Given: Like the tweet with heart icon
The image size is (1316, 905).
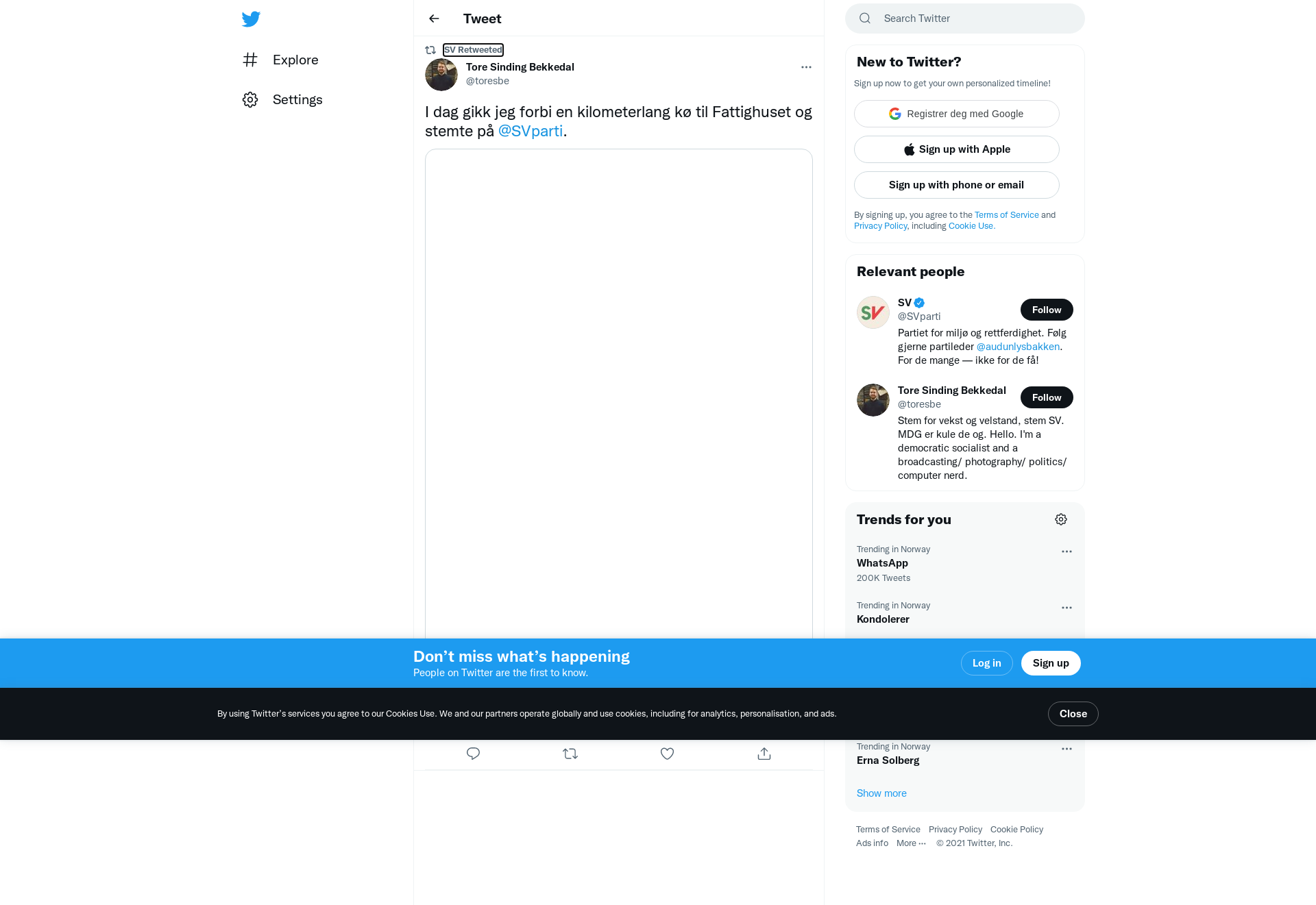Looking at the screenshot, I should pyautogui.click(x=667, y=754).
